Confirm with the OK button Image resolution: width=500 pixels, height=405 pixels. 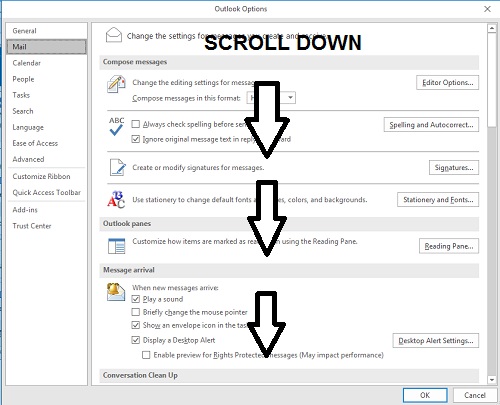(425, 395)
